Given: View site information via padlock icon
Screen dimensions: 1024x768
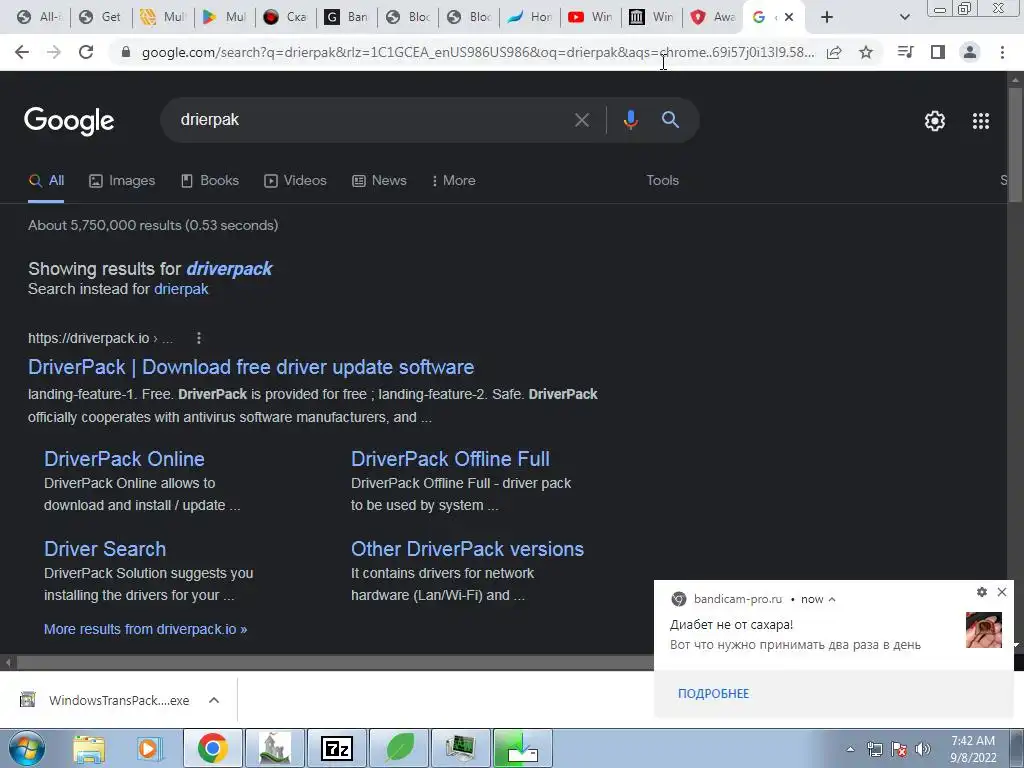Looking at the screenshot, I should pos(126,52).
